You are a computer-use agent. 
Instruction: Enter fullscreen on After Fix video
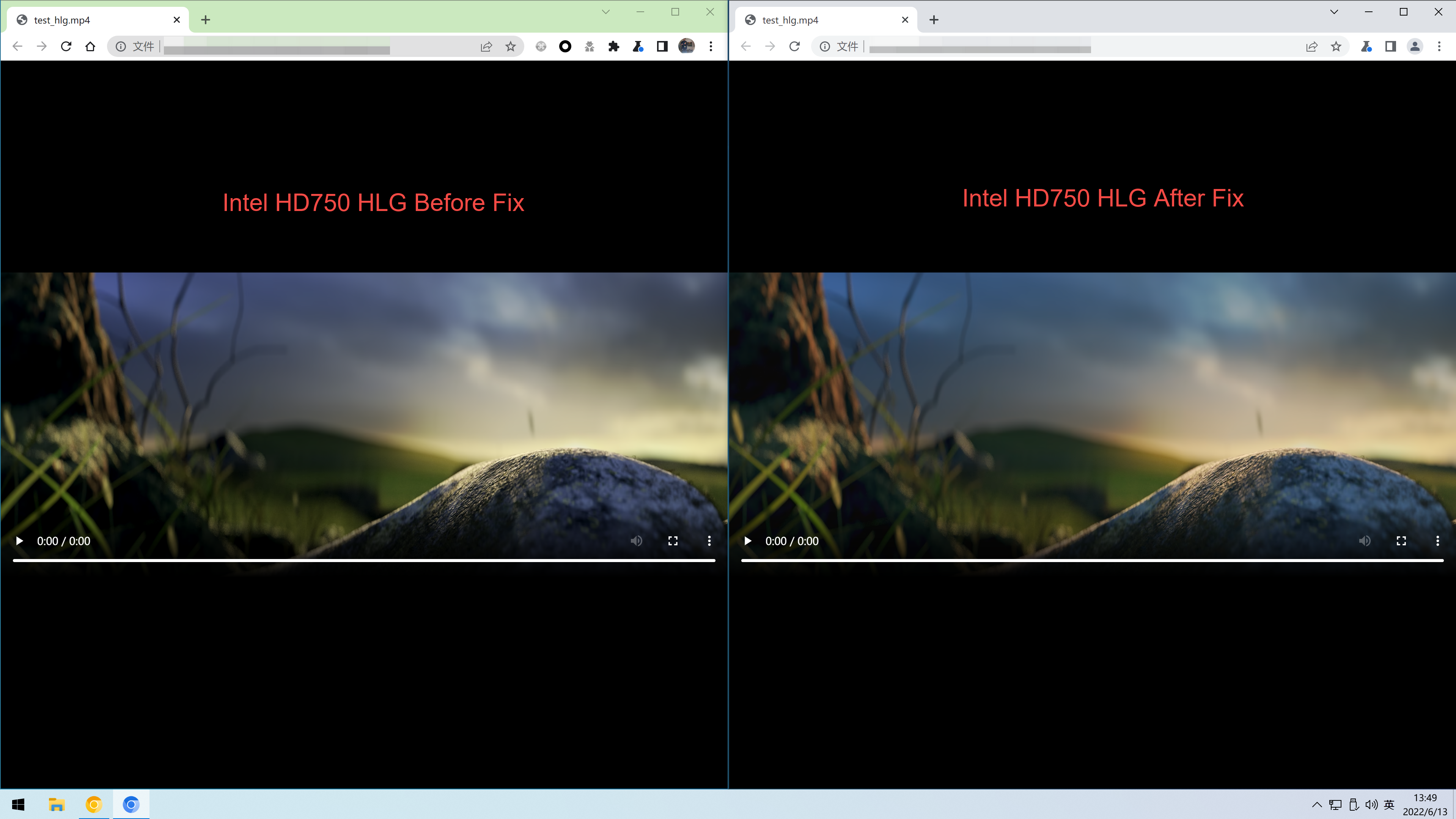[1401, 541]
